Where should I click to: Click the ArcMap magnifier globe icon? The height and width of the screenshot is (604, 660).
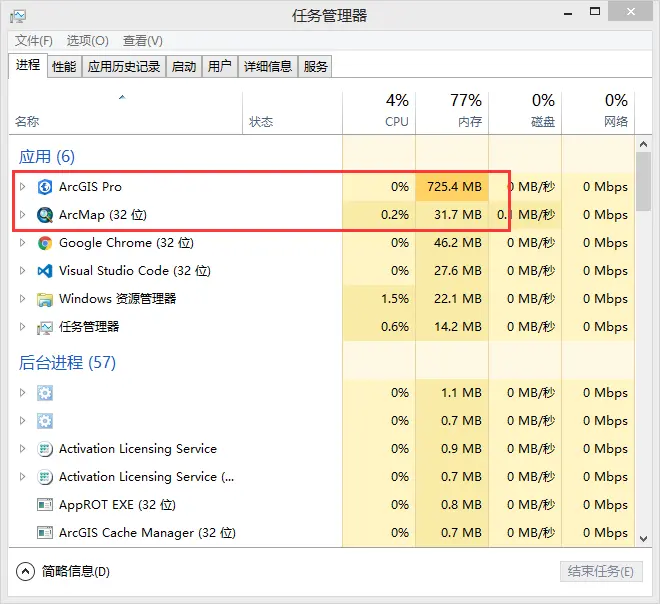point(45,215)
